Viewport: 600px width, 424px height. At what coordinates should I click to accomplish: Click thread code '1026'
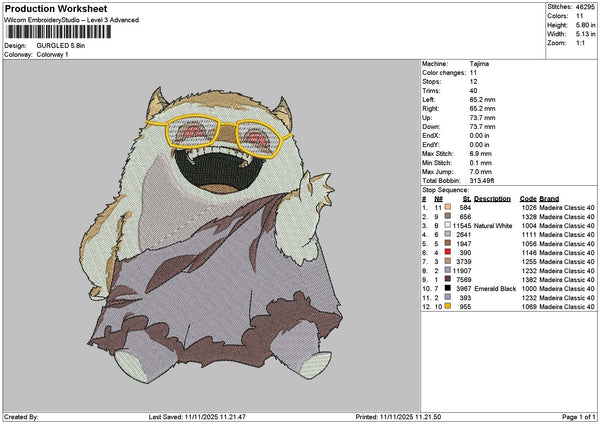[x=529, y=208]
